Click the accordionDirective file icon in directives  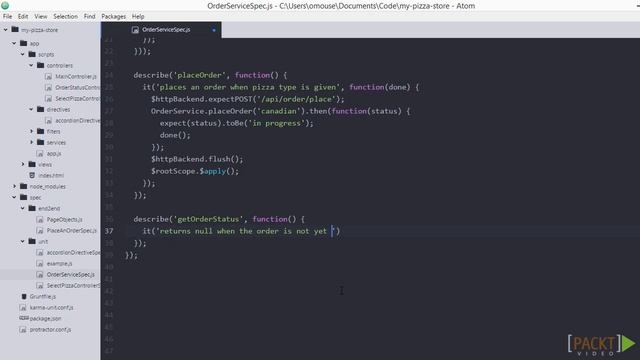click(49, 120)
